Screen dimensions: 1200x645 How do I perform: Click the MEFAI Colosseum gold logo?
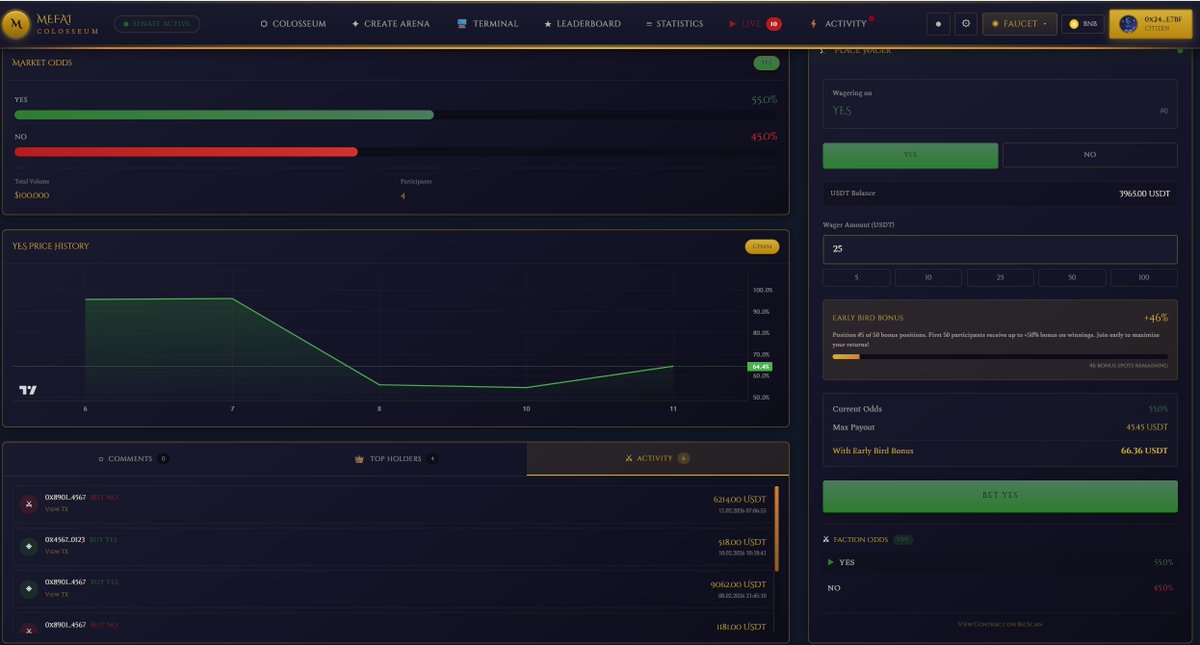coord(15,24)
